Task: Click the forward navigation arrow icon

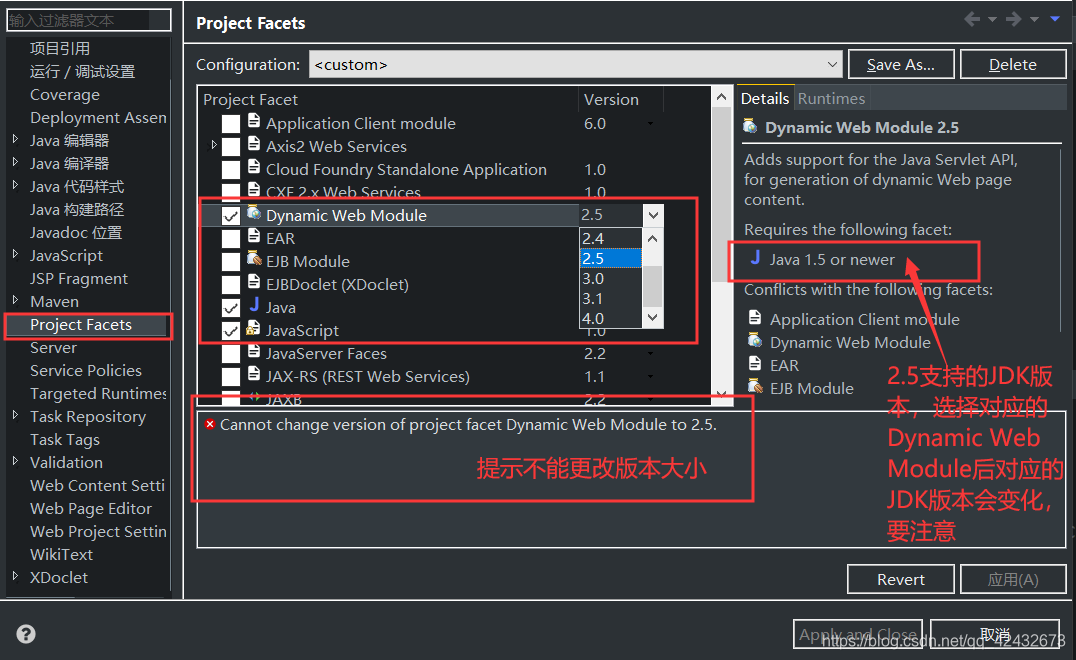Action: tap(1014, 19)
